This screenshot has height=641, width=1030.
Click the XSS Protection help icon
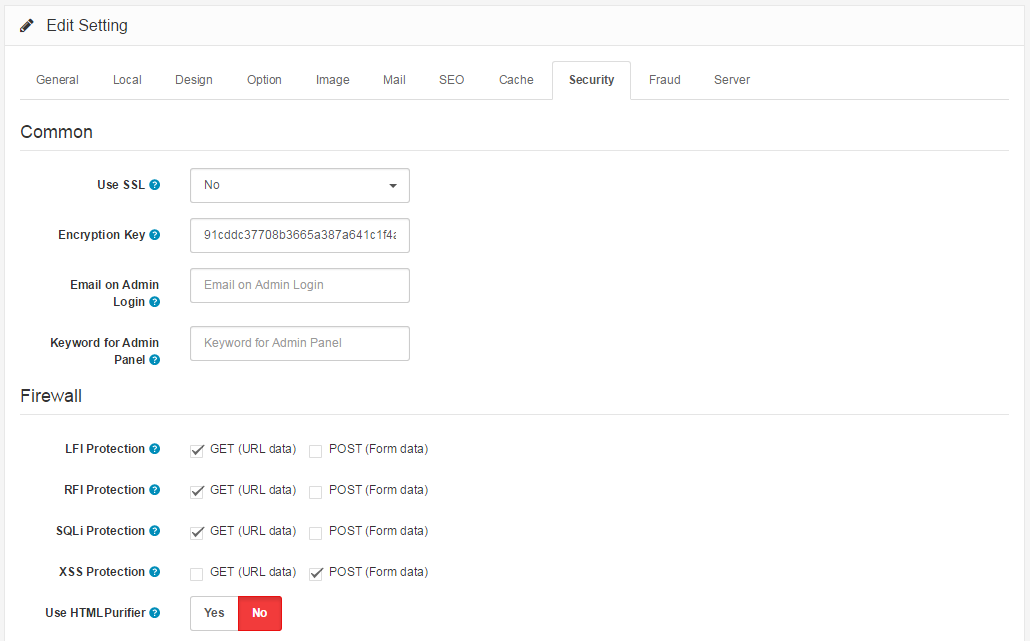[x=154, y=572]
